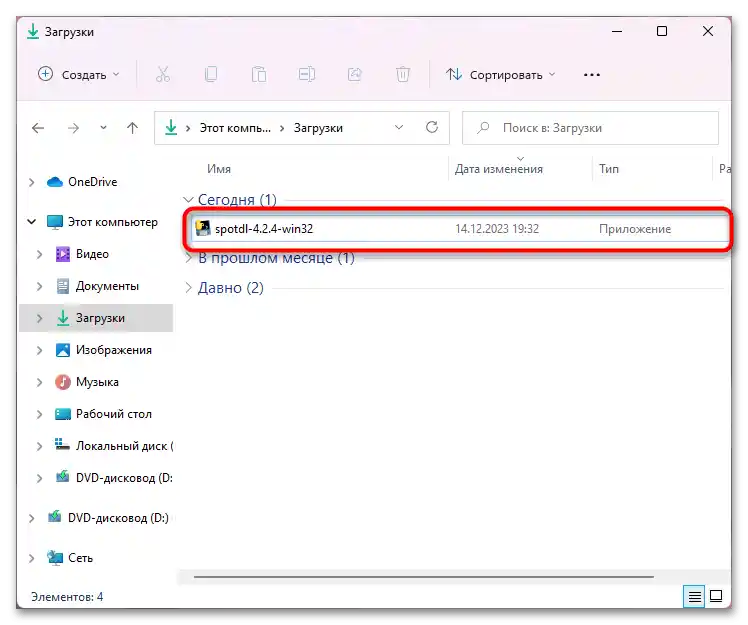
Task: Minimize the Загрузки window
Action: tap(617, 31)
